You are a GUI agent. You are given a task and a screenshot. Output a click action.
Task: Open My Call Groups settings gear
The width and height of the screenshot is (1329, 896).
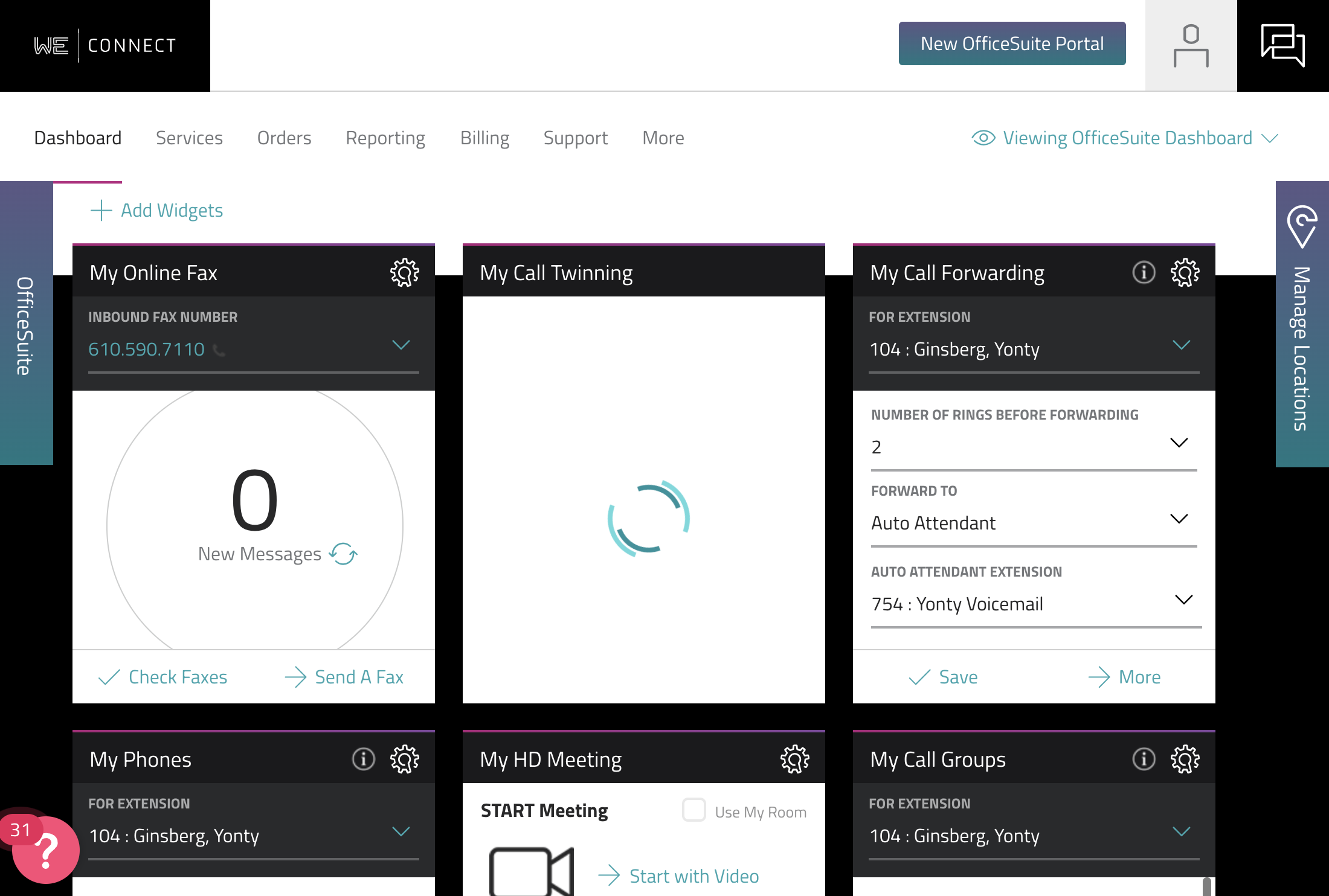tap(1185, 760)
